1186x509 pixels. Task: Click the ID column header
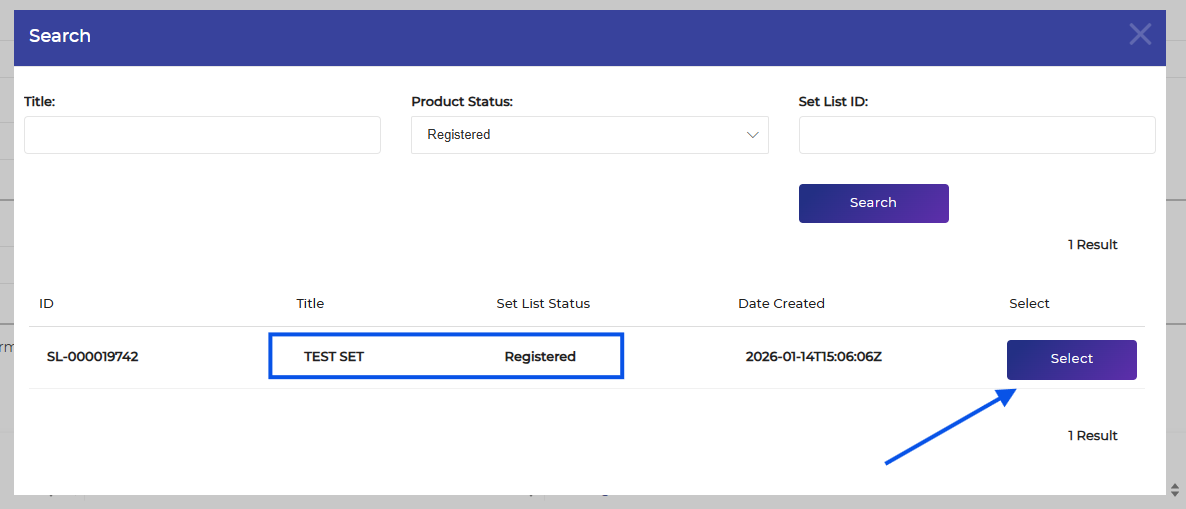46,303
